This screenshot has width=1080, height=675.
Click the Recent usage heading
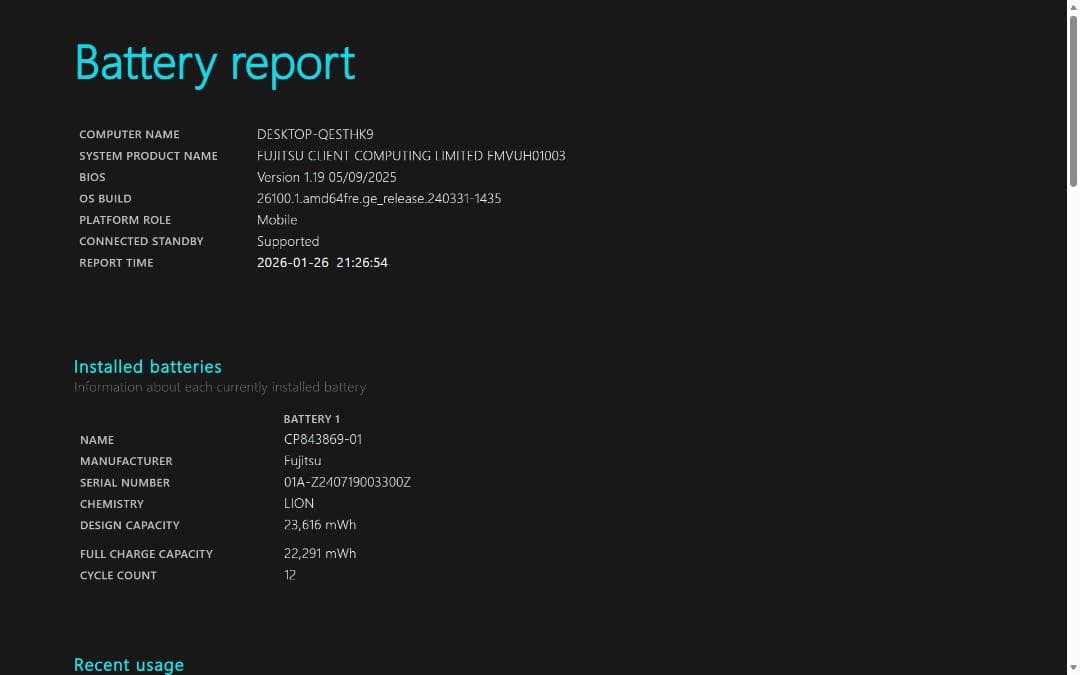coord(129,665)
